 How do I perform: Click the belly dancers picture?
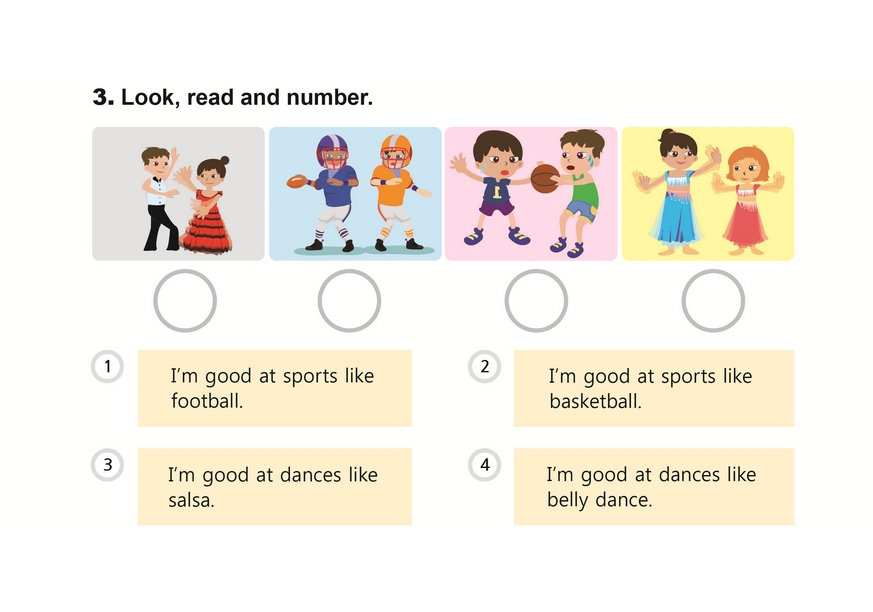click(x=707, y=194)
